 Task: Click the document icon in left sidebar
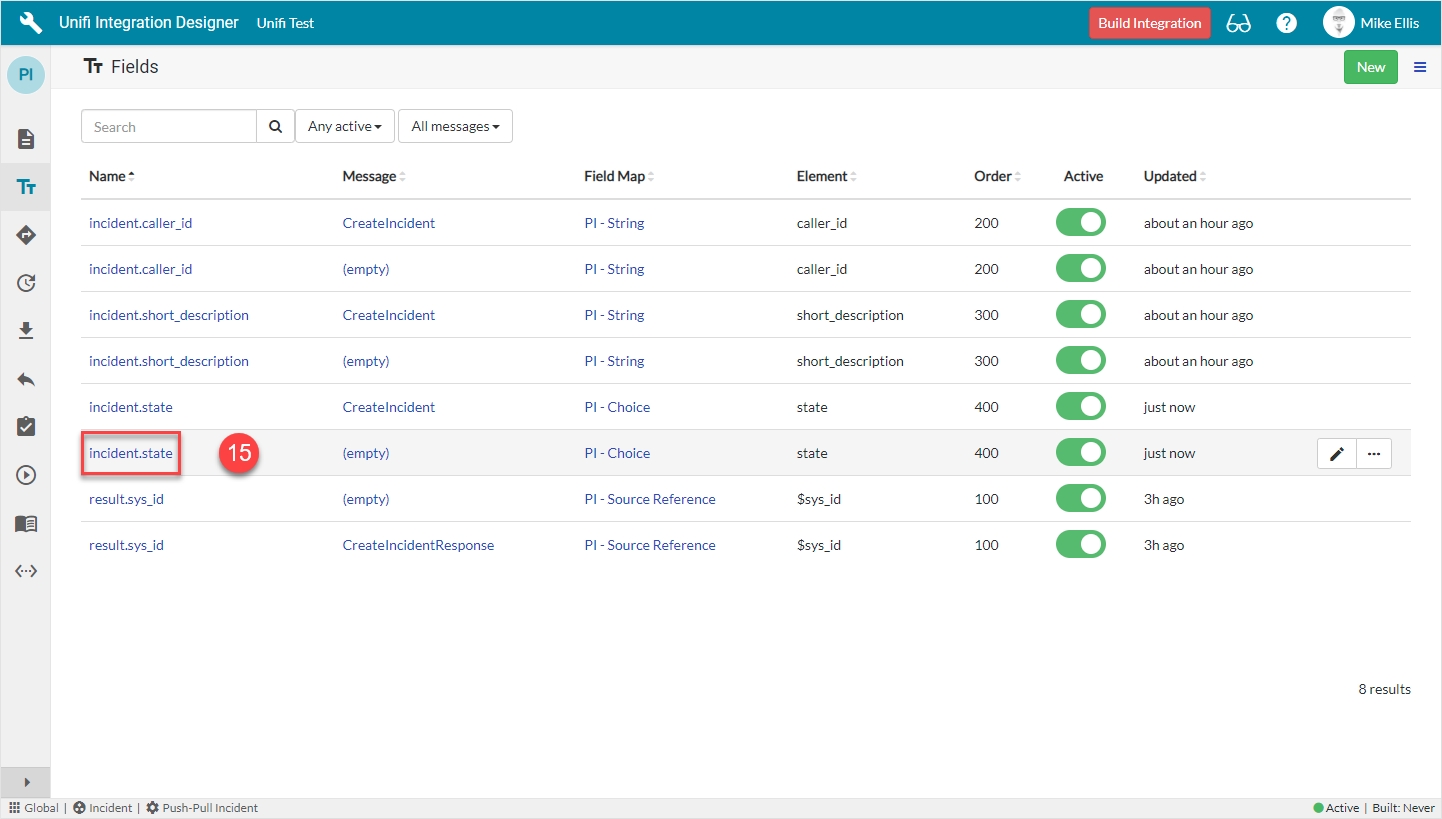coord(26,139)
